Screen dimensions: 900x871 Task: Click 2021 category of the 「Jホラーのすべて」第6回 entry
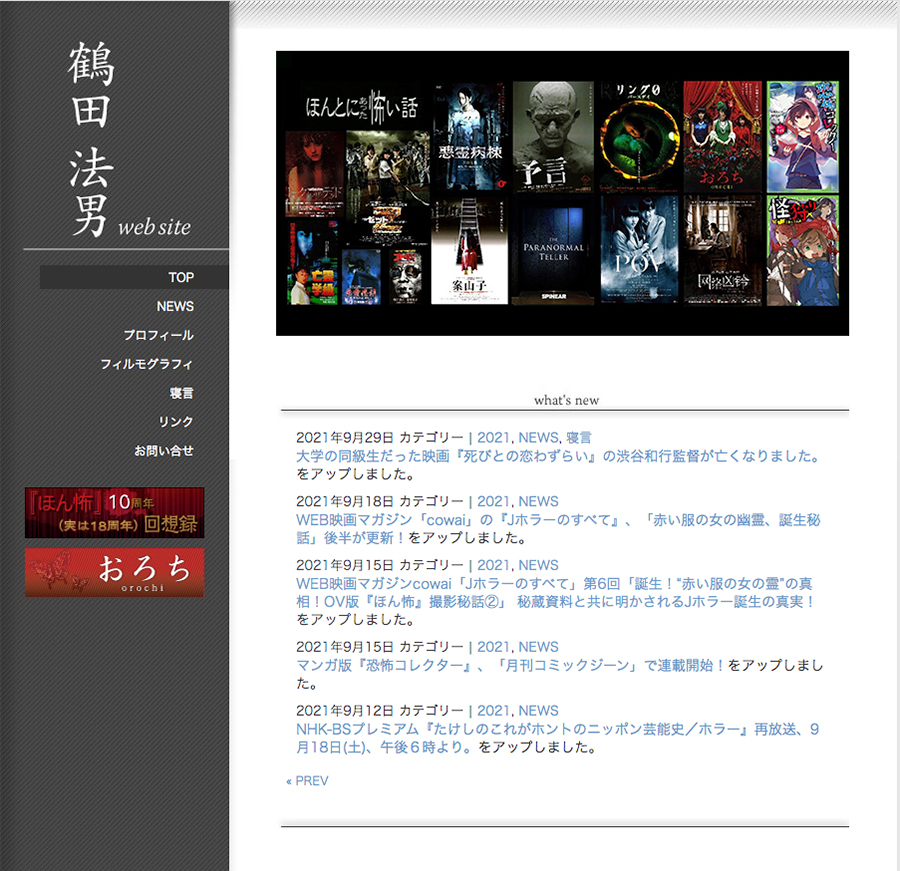pyautogui.click(x=493, y=565)
